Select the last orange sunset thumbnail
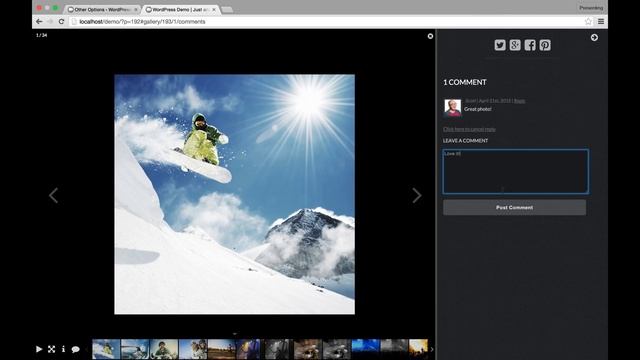The width and height of the screenshot is (640, 360). 419,349
